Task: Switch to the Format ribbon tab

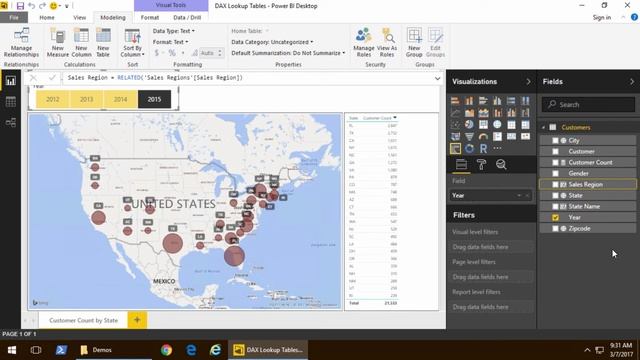Action: [x=150, y=18]
